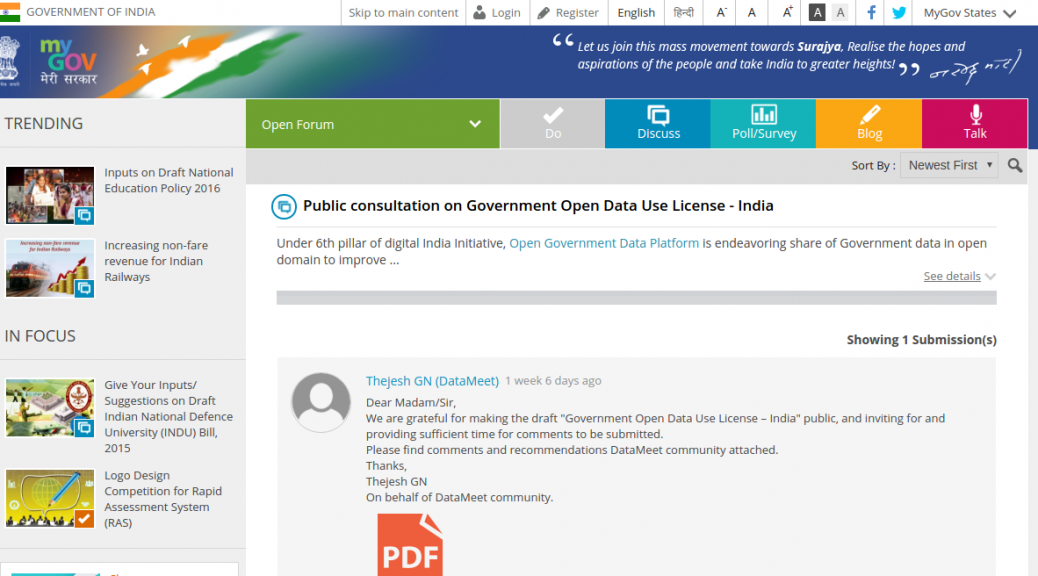Image resolution: width=1038 pixels, height=576 pixels.
Task: Click the national emblem icon
Action: pyautogui.click(x=9, y=62)
